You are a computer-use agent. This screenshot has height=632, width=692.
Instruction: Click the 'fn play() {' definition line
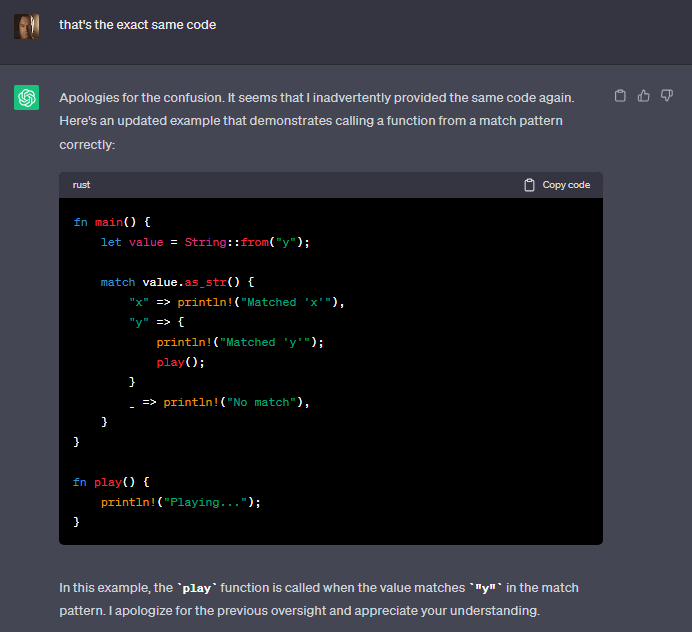(x=111, y=482)
